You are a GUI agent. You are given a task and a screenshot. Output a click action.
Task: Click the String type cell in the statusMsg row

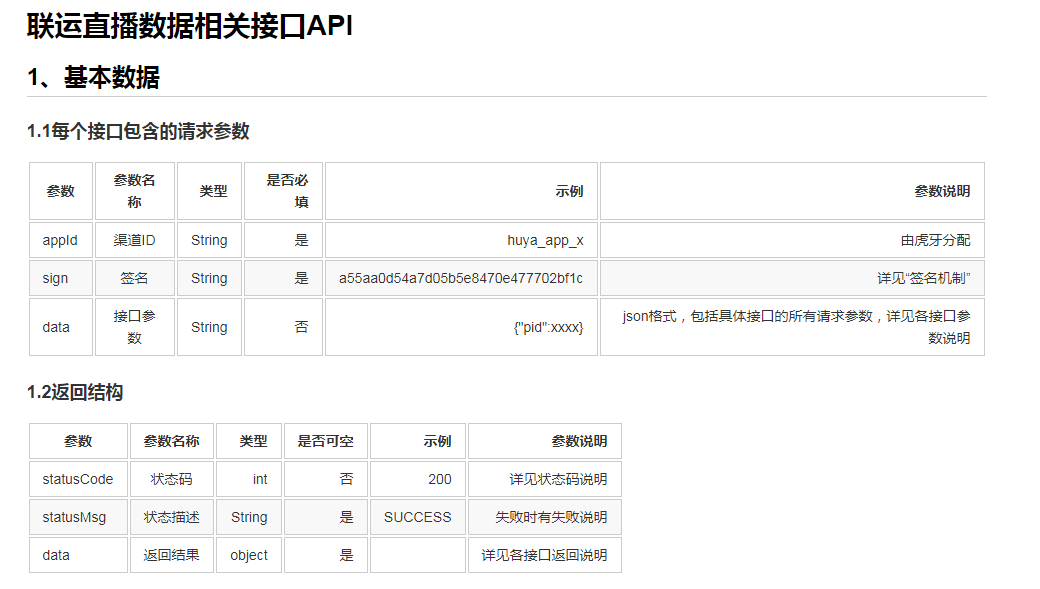point(249,517)
